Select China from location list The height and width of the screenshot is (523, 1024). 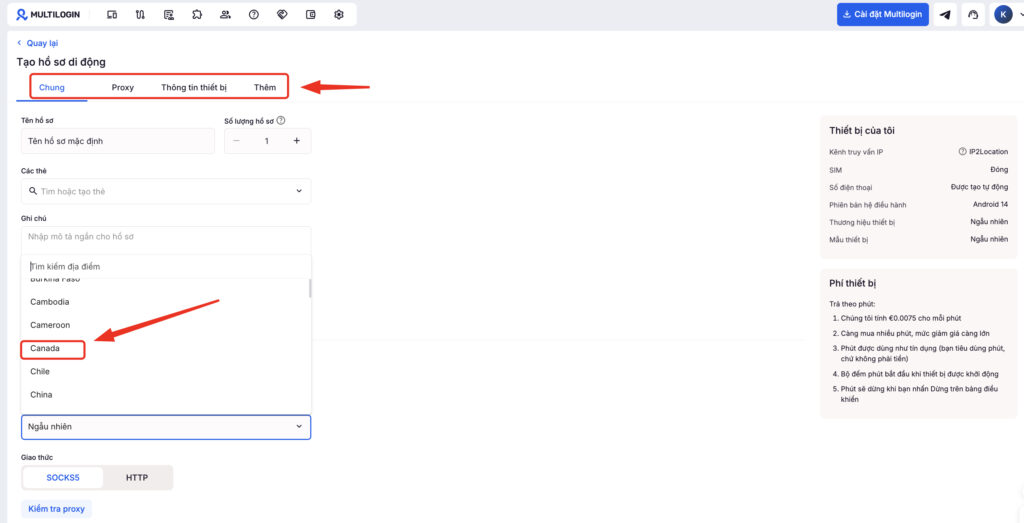pos(41,395)
